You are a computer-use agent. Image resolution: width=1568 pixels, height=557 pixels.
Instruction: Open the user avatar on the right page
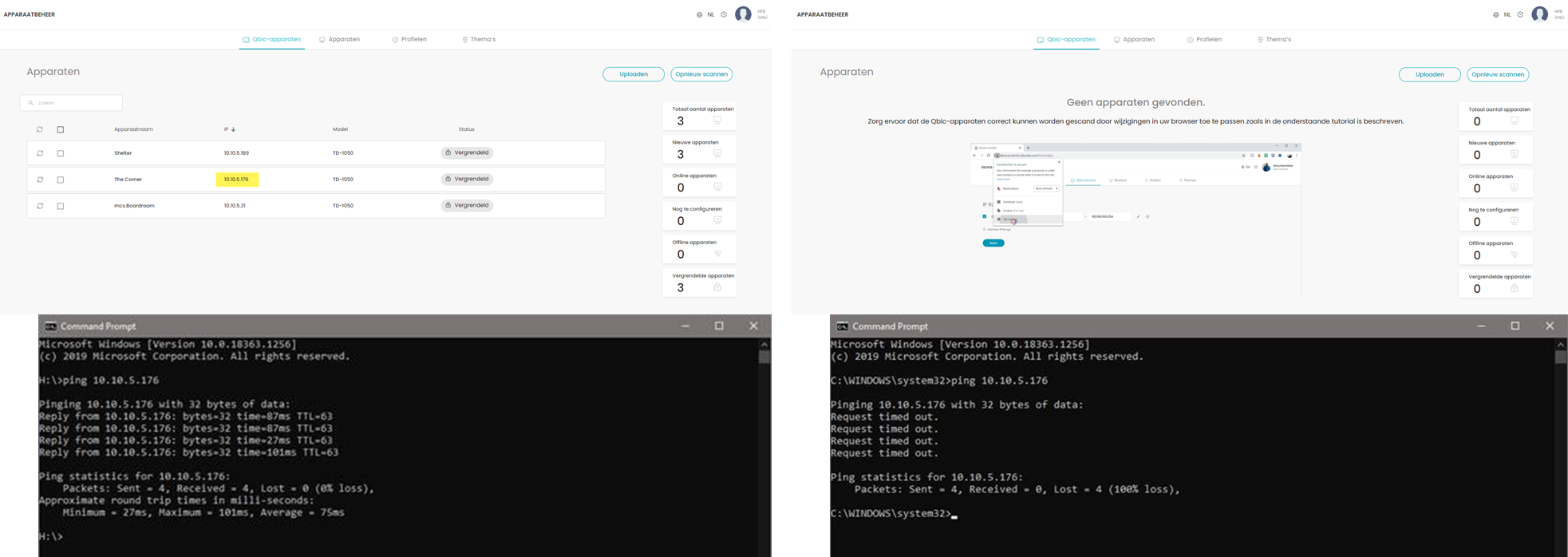click(1539, 14)
